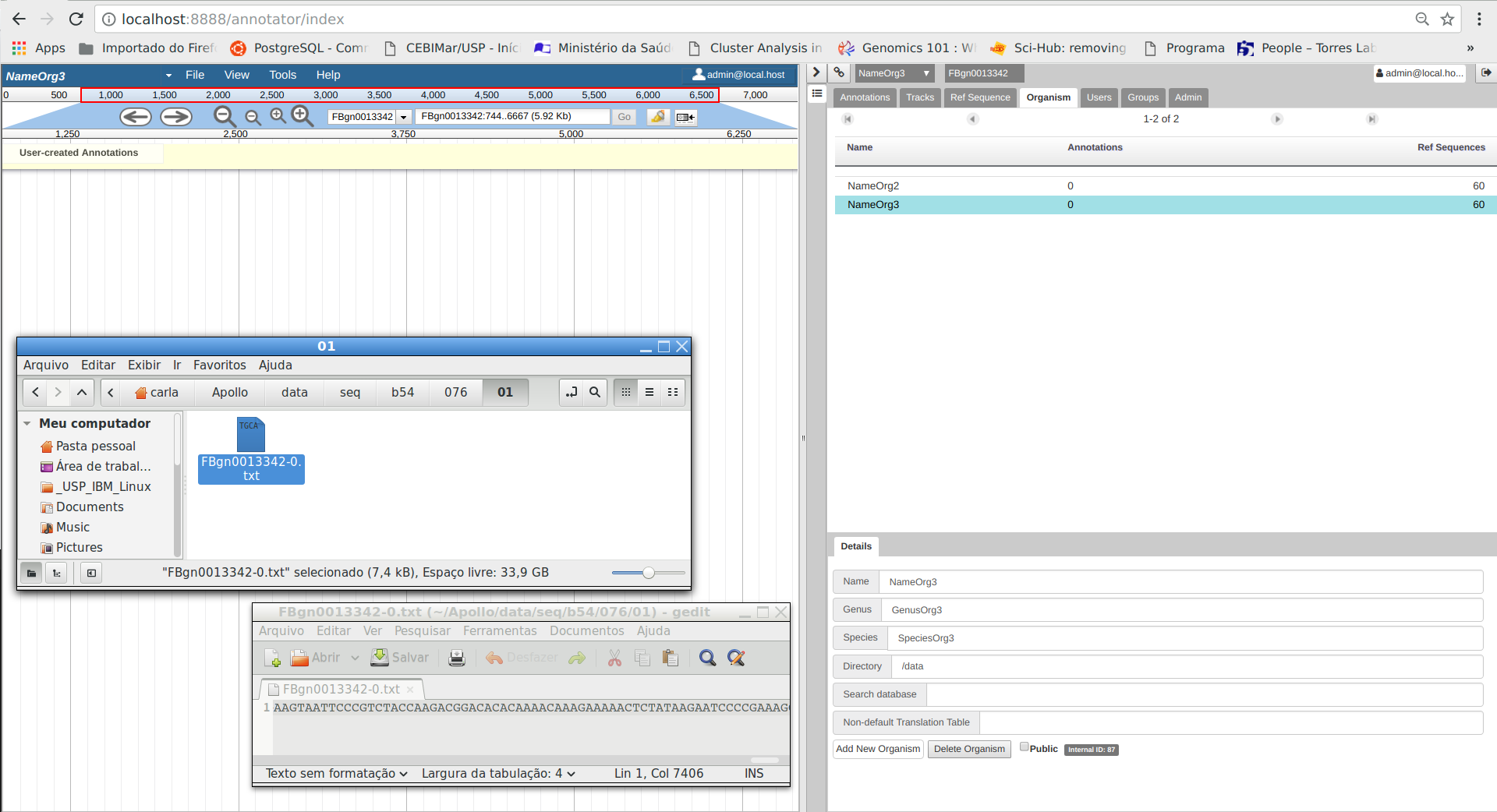The height and width of the screenshot is (812, 1497).
Task: Switch the file manager to list view
Action: [649, 392]
